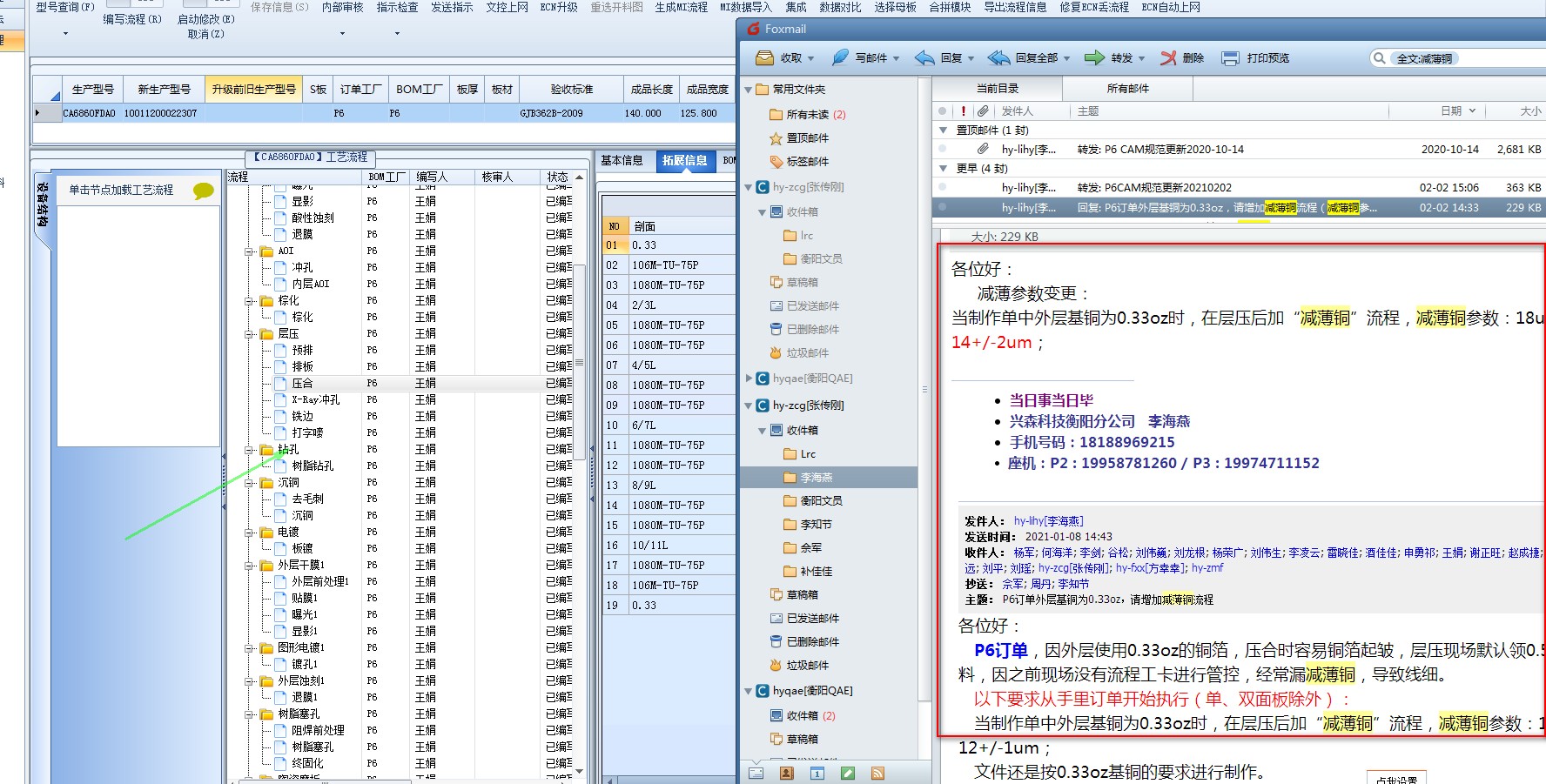Viewport: 1546px width, 784px height.
Task: Click the yellow speech bubble icon near 单击节点加载工艺流程
Action: 204,191
